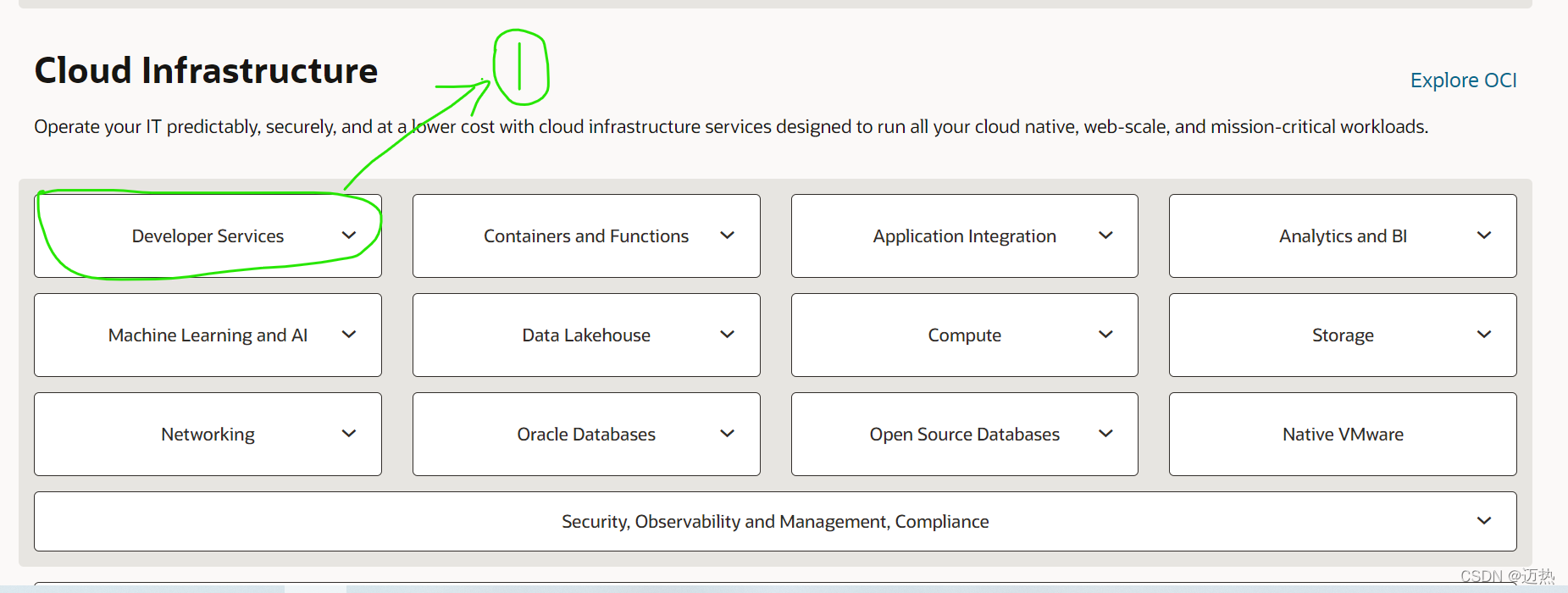Viewport: 1568px width, 593px height.
Task: Select the Compute label text
Action: pos(964,335)
